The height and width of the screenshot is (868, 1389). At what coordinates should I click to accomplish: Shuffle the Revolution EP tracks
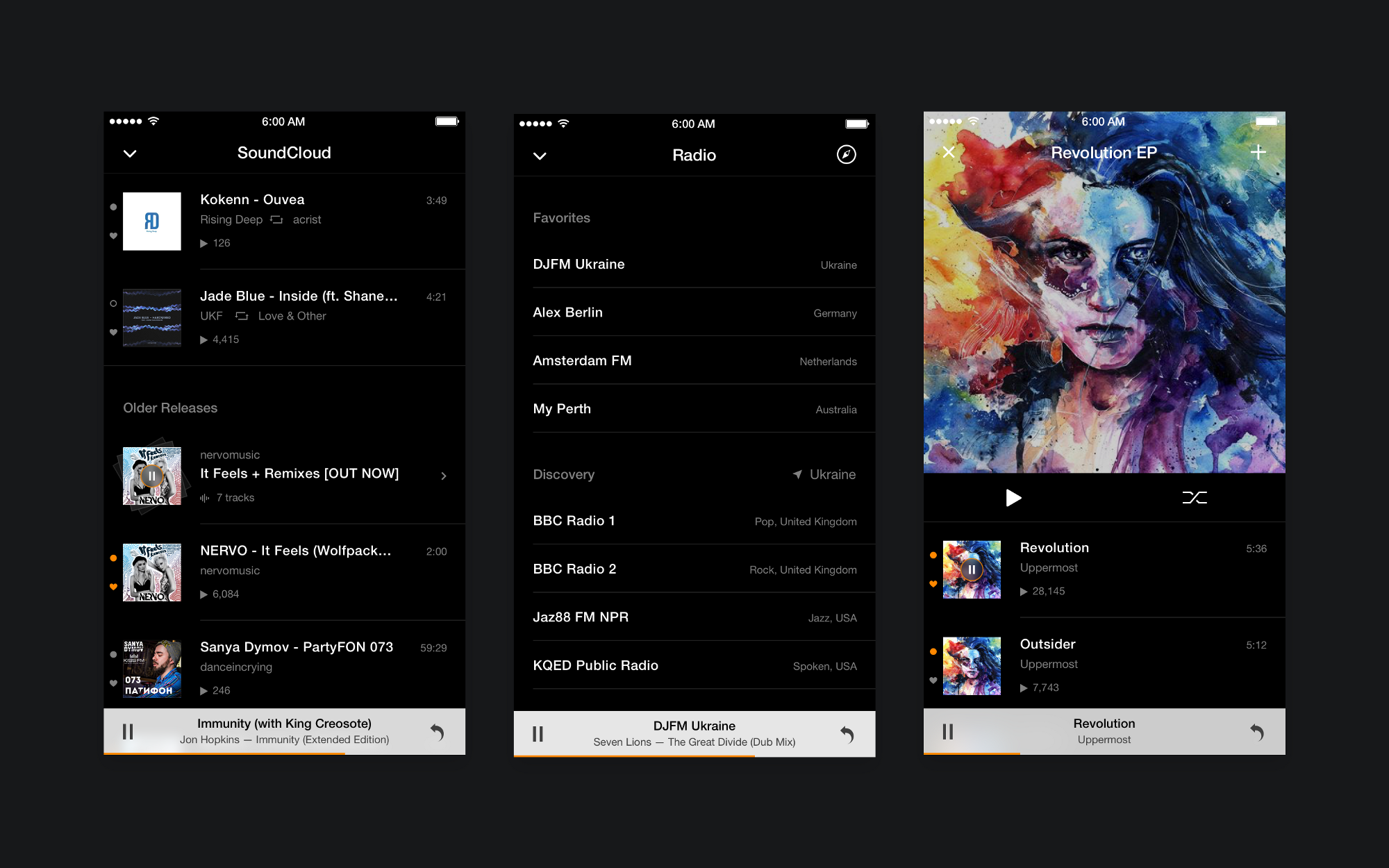point(1195,497)
